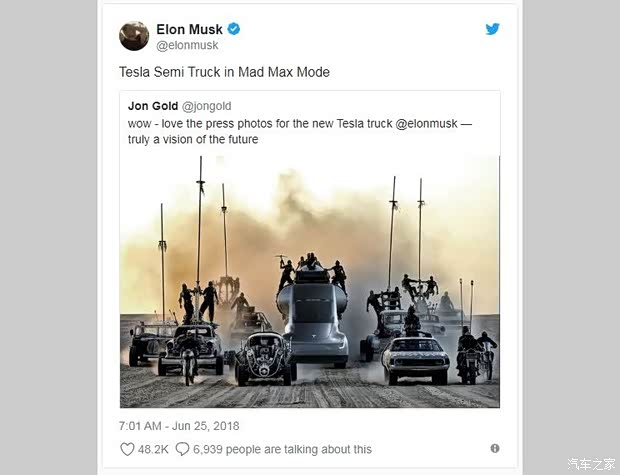Open the @elonmusk handle under the name
Screen dimensions: 620x475
(x=187, y=45)
